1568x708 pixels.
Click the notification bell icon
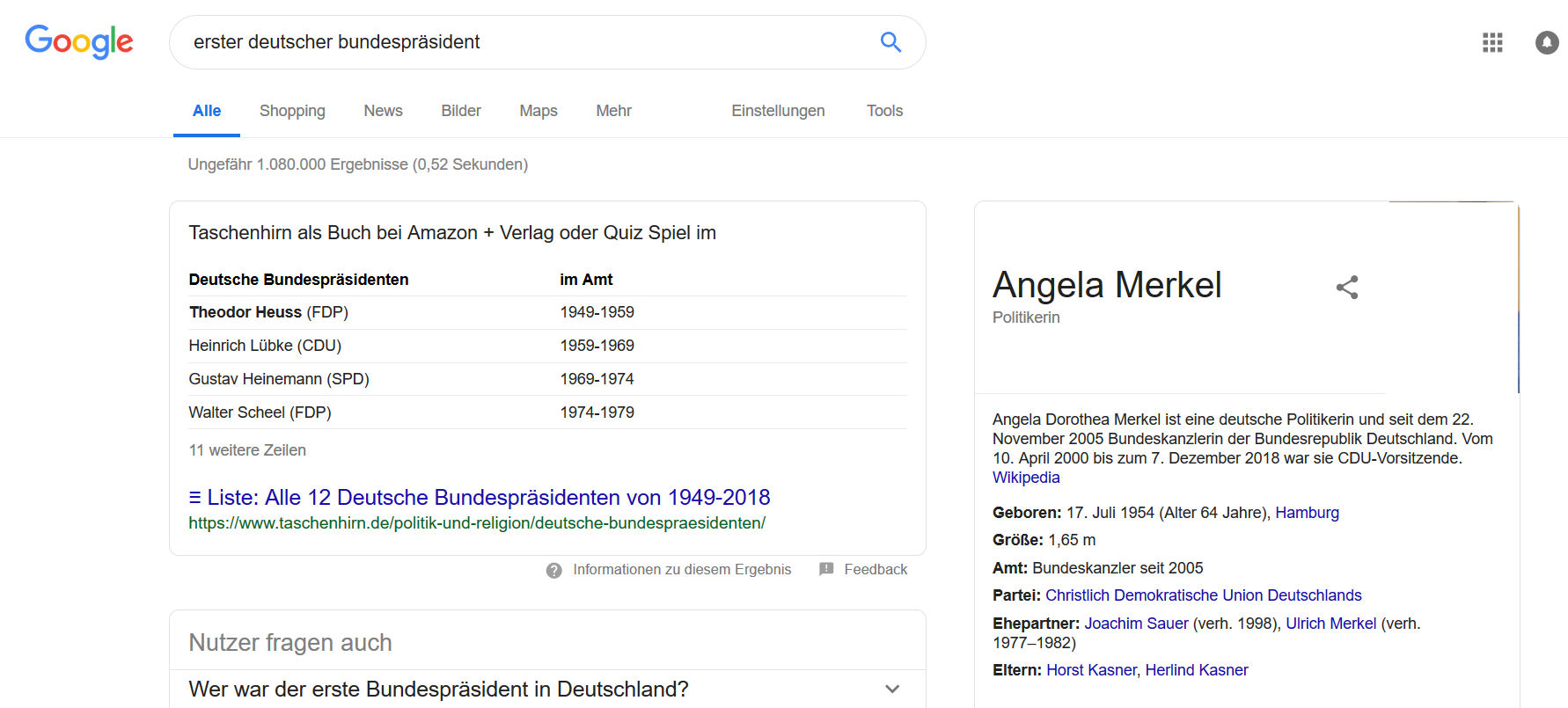coord(1546,42)
